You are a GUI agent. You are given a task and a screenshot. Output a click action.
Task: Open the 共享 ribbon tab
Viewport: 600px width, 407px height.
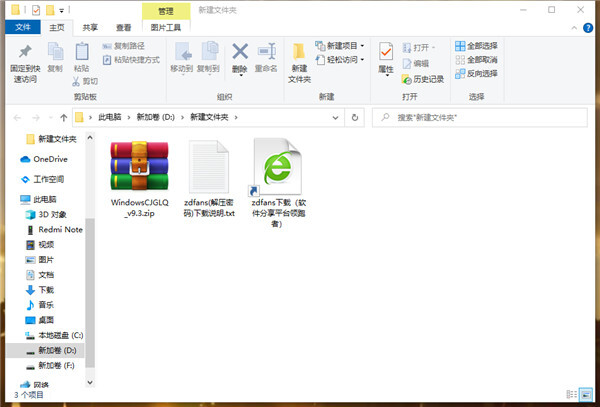90,28
